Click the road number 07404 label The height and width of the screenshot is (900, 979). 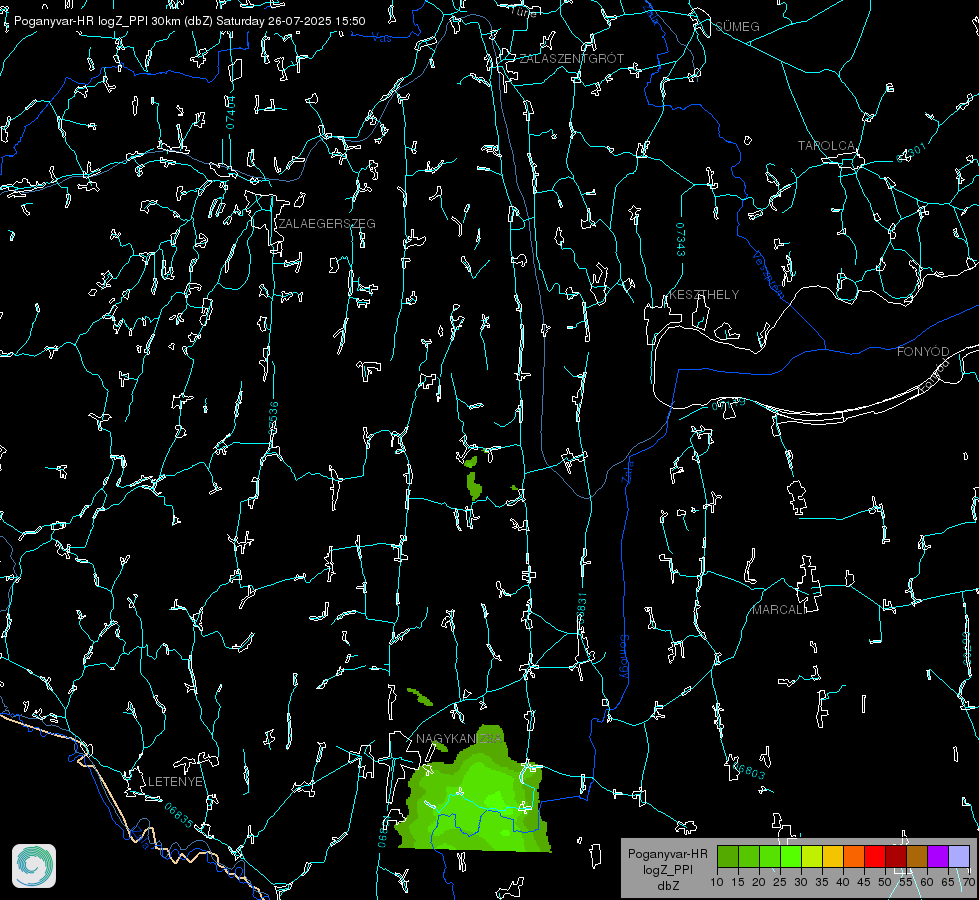(x=231, y=112)
